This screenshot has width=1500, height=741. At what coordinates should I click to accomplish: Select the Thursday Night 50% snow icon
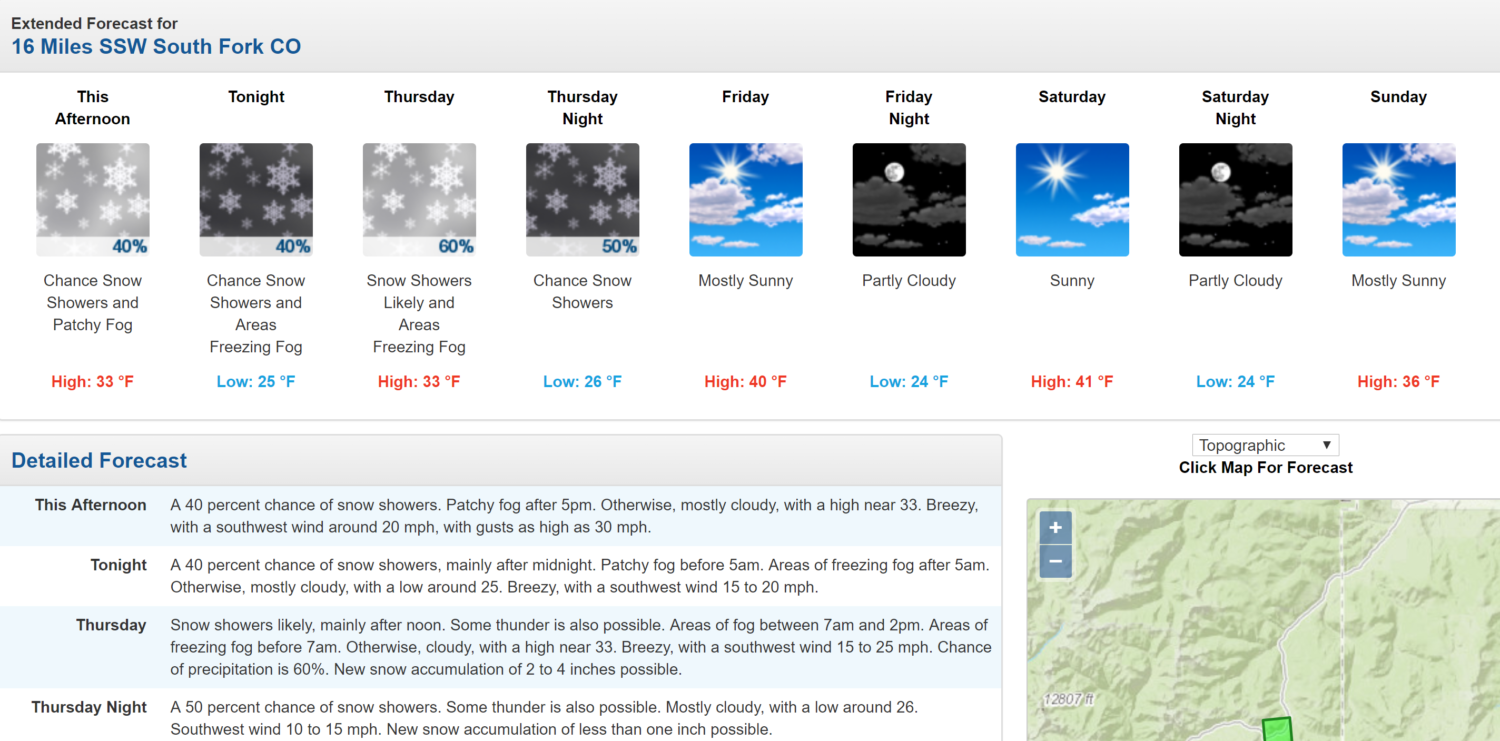(x=582, y=200)
